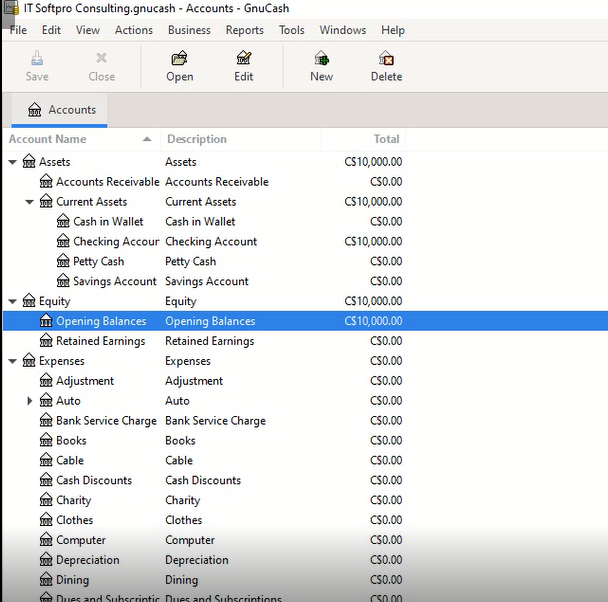Collapse the Equity account tree
The width and height of the screenshot is (608, 602).
pyautogui.click(x=13, y=301)
